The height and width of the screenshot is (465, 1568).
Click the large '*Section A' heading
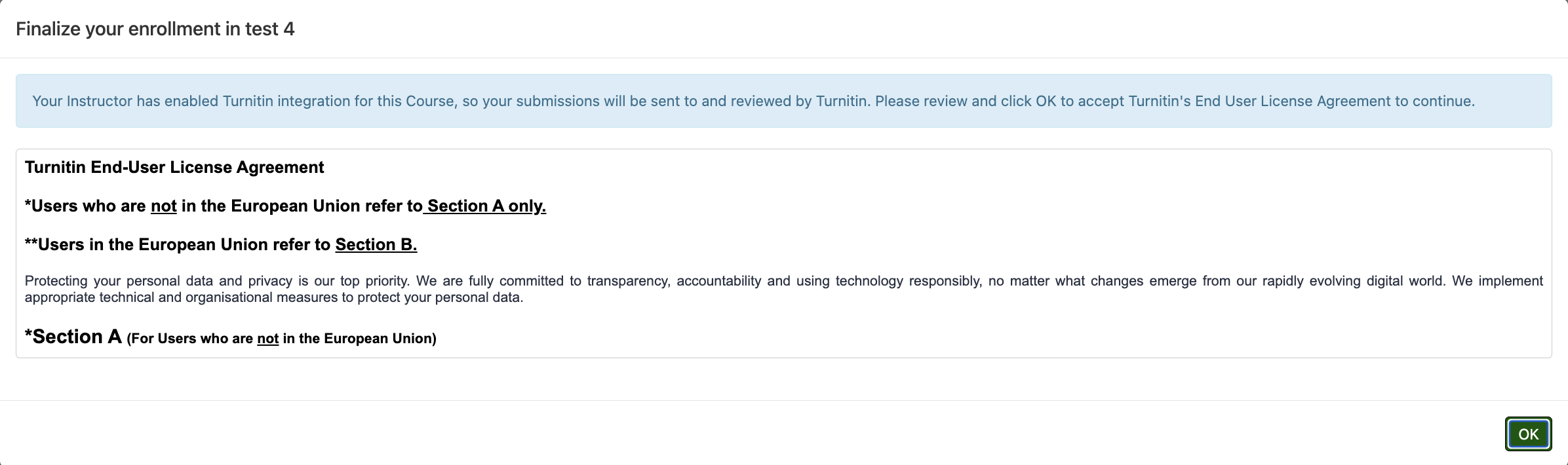tap(73, 337)
